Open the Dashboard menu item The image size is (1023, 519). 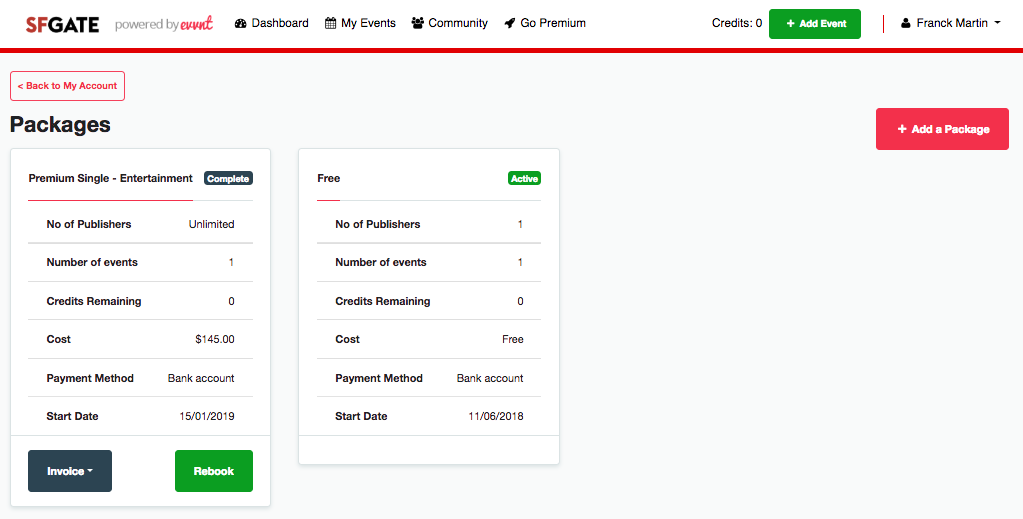tap(271, 24)
